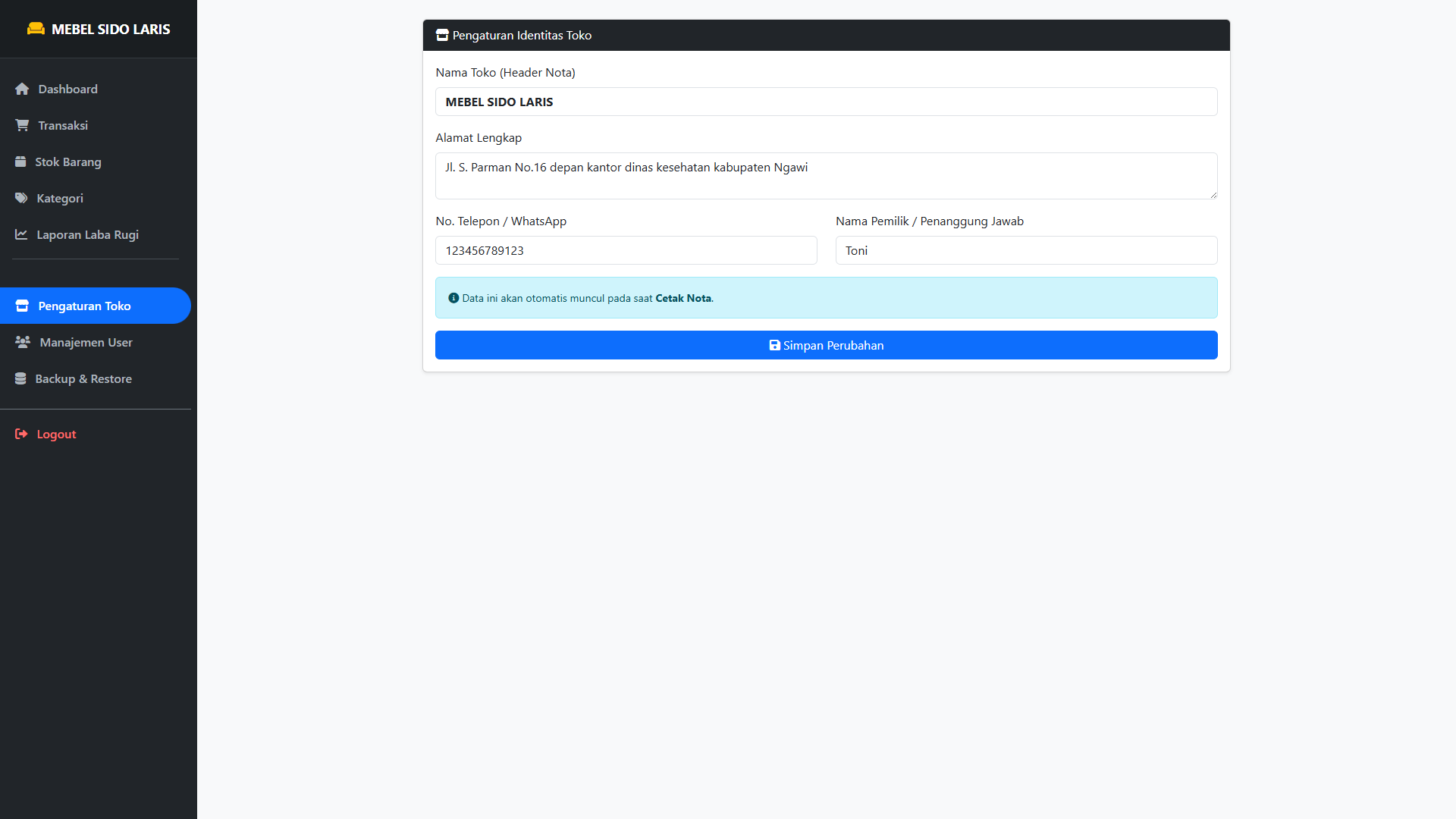Click the red Logout exit icon
The height and width of the screenshot is (819, 1456).
(21, 434)
